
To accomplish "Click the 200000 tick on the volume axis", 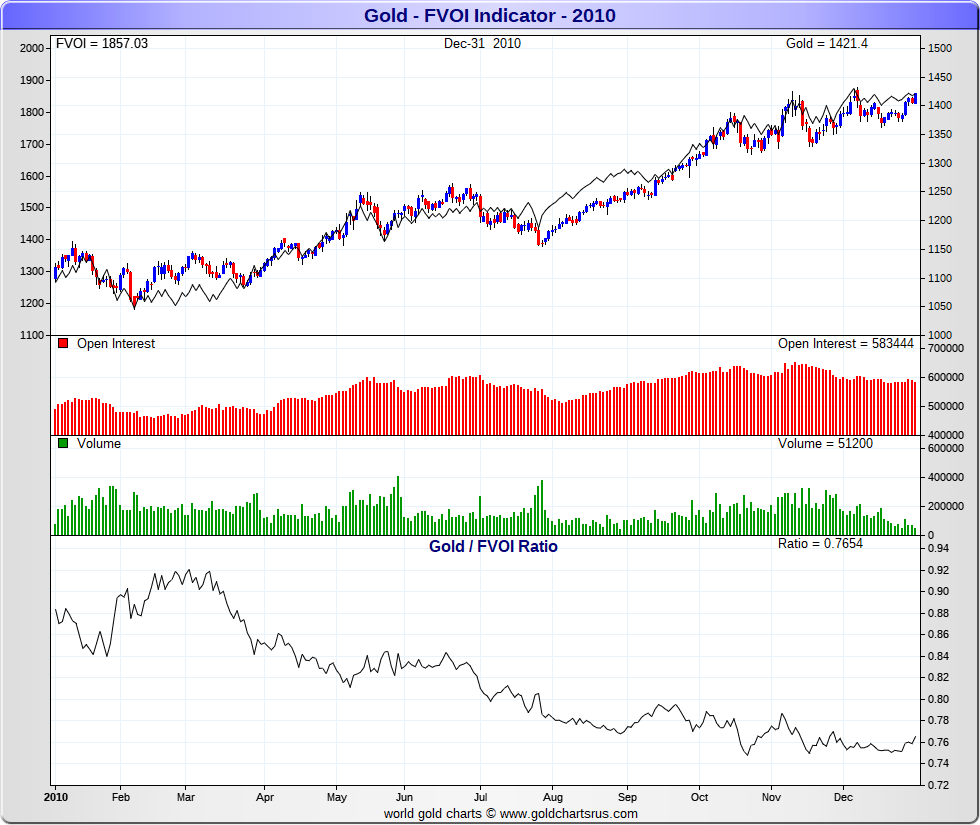I will coord(946,506).
